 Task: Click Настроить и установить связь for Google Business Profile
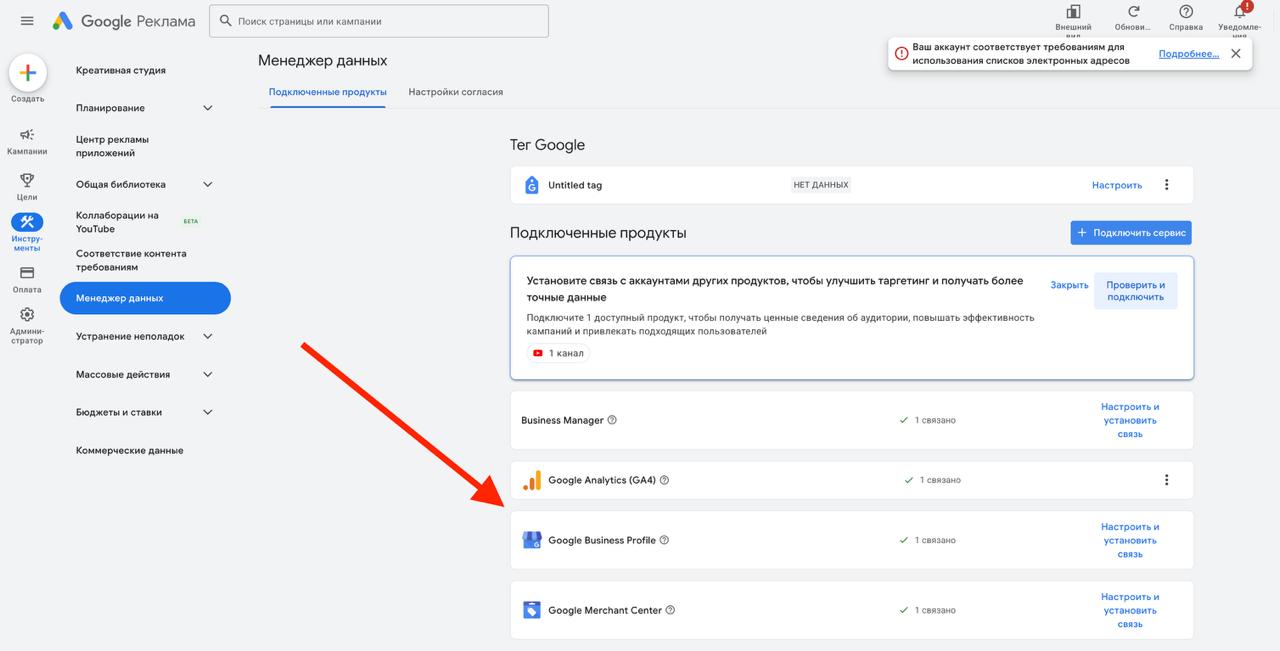(x=1130, y=540)
